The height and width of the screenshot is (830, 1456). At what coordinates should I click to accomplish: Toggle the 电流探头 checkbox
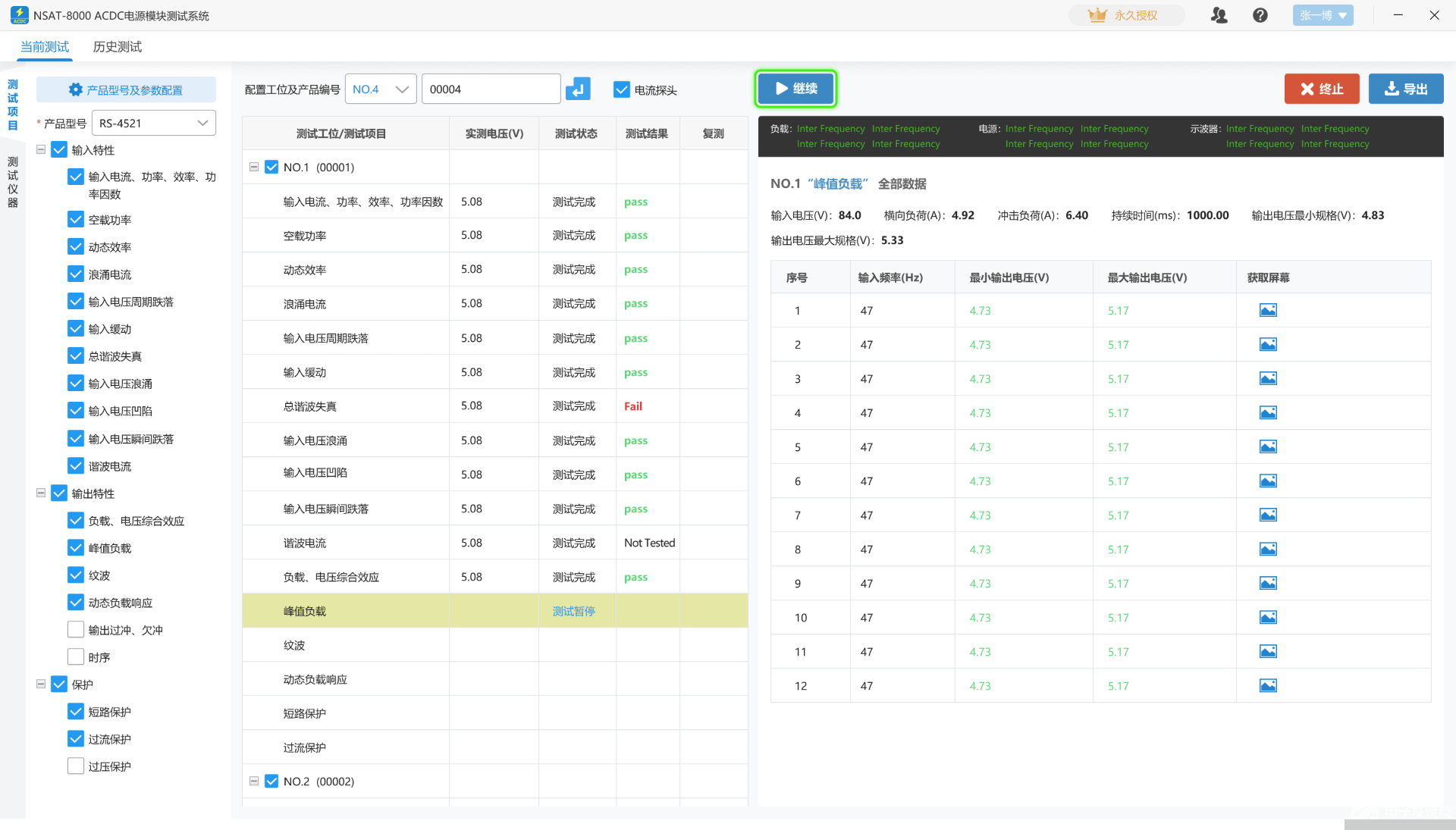coord(622,89)
